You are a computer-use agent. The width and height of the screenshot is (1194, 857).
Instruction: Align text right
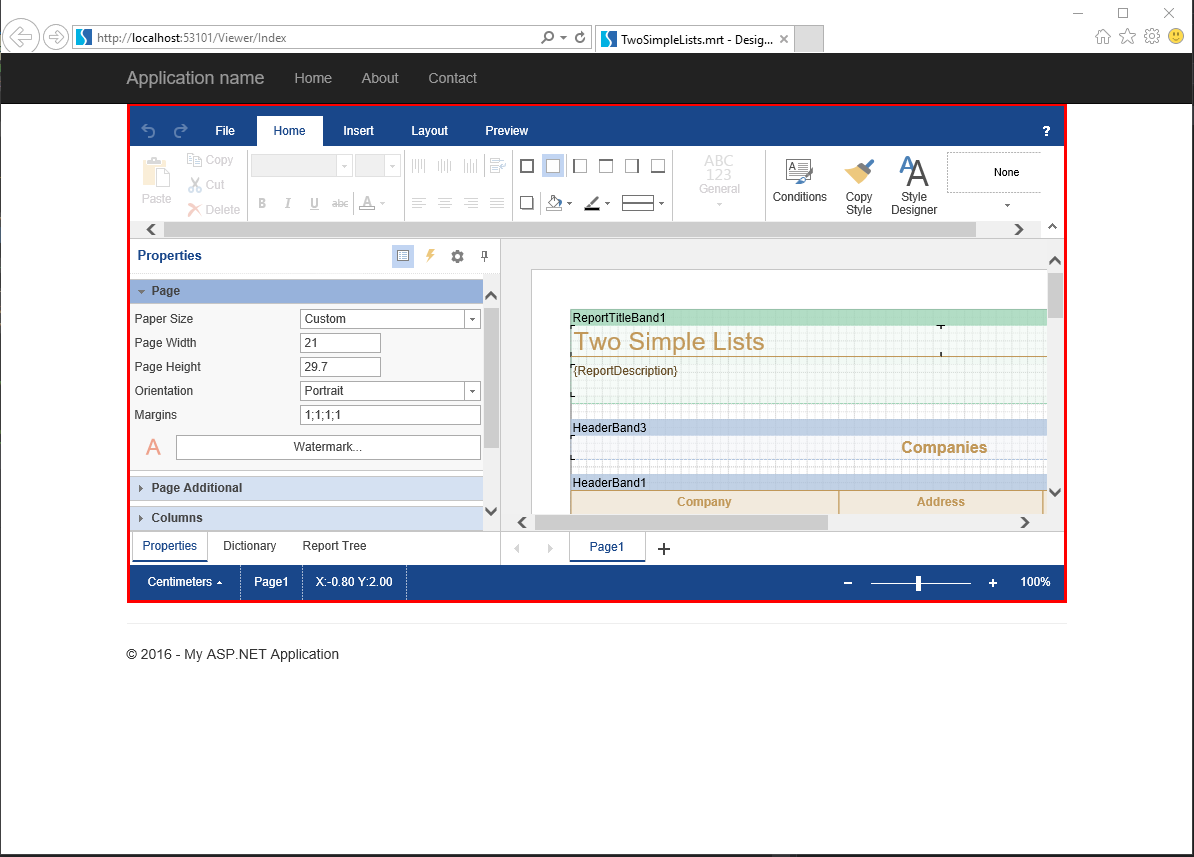tap(471, 203)
